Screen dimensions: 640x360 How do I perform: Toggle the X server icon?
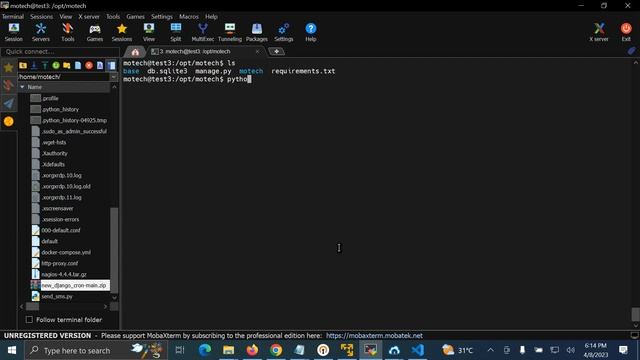point(599,32)
